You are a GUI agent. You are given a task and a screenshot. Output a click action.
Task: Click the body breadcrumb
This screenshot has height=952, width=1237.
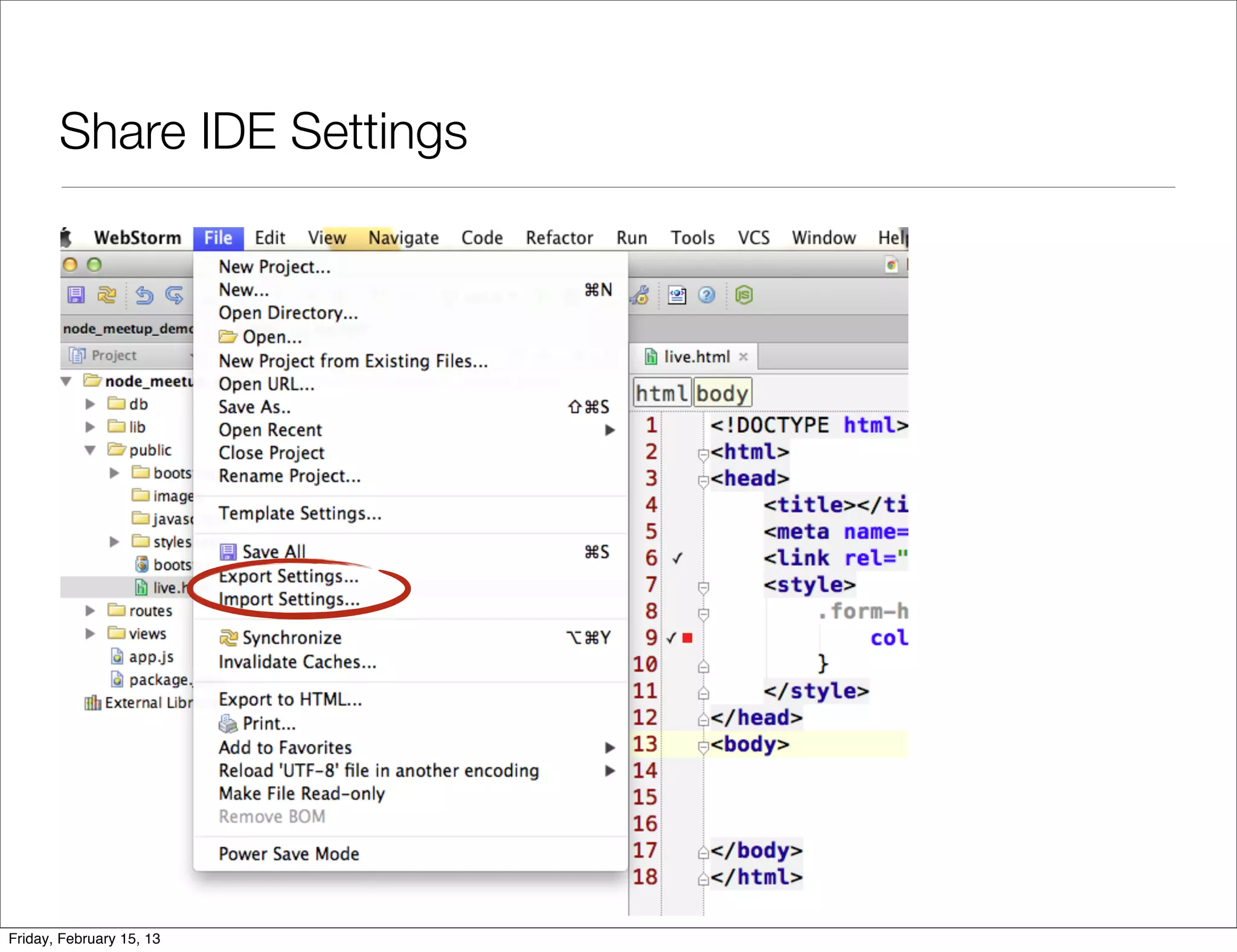pyautogui.click(x=722, y=393)
